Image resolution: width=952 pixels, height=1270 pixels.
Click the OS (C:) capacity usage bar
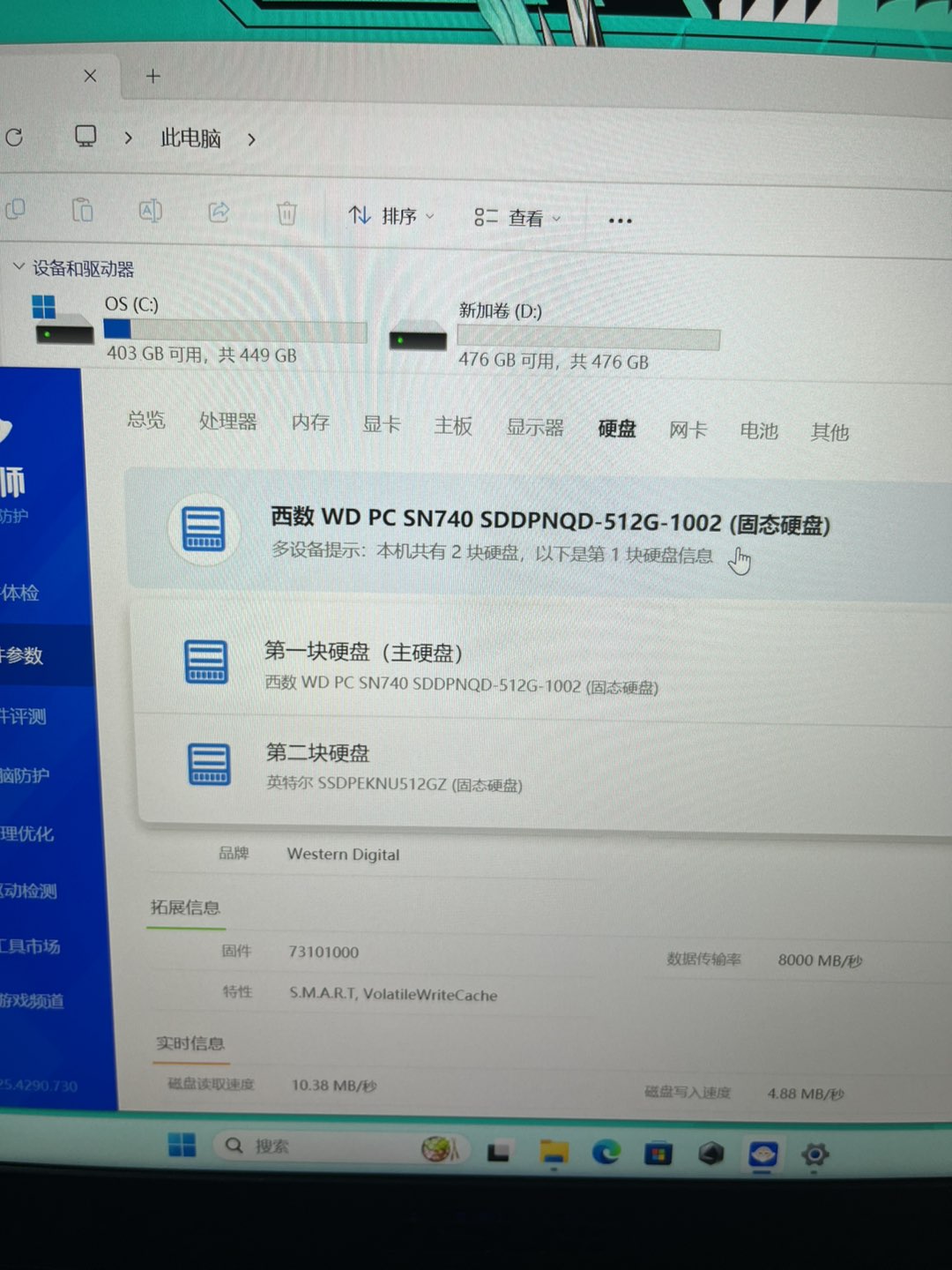(235, 331)
